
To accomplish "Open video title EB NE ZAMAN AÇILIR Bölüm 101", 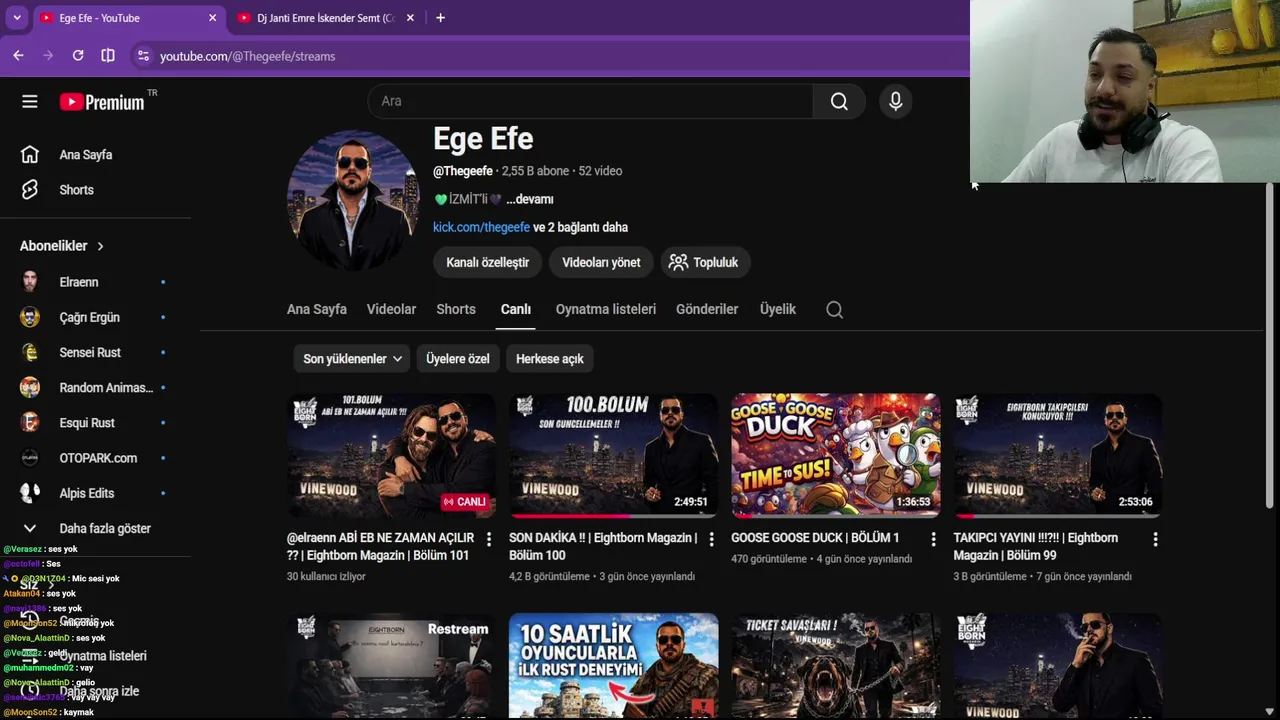I will click(380, 546).
